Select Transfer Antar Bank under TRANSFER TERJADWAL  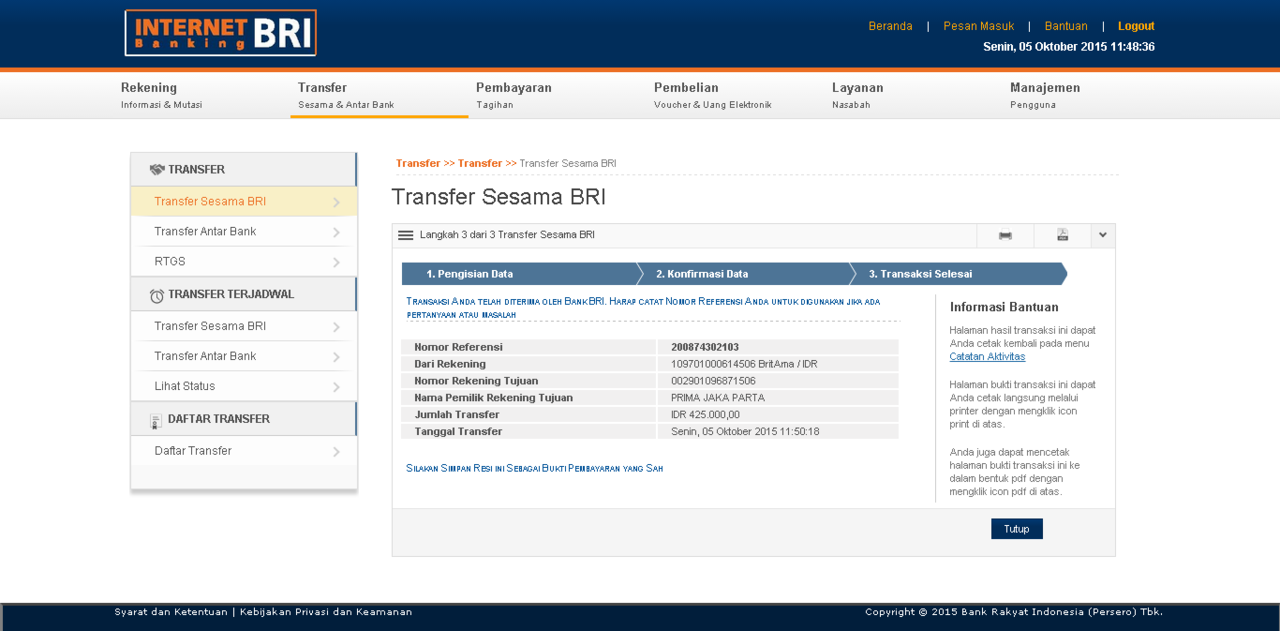(243, 356)
